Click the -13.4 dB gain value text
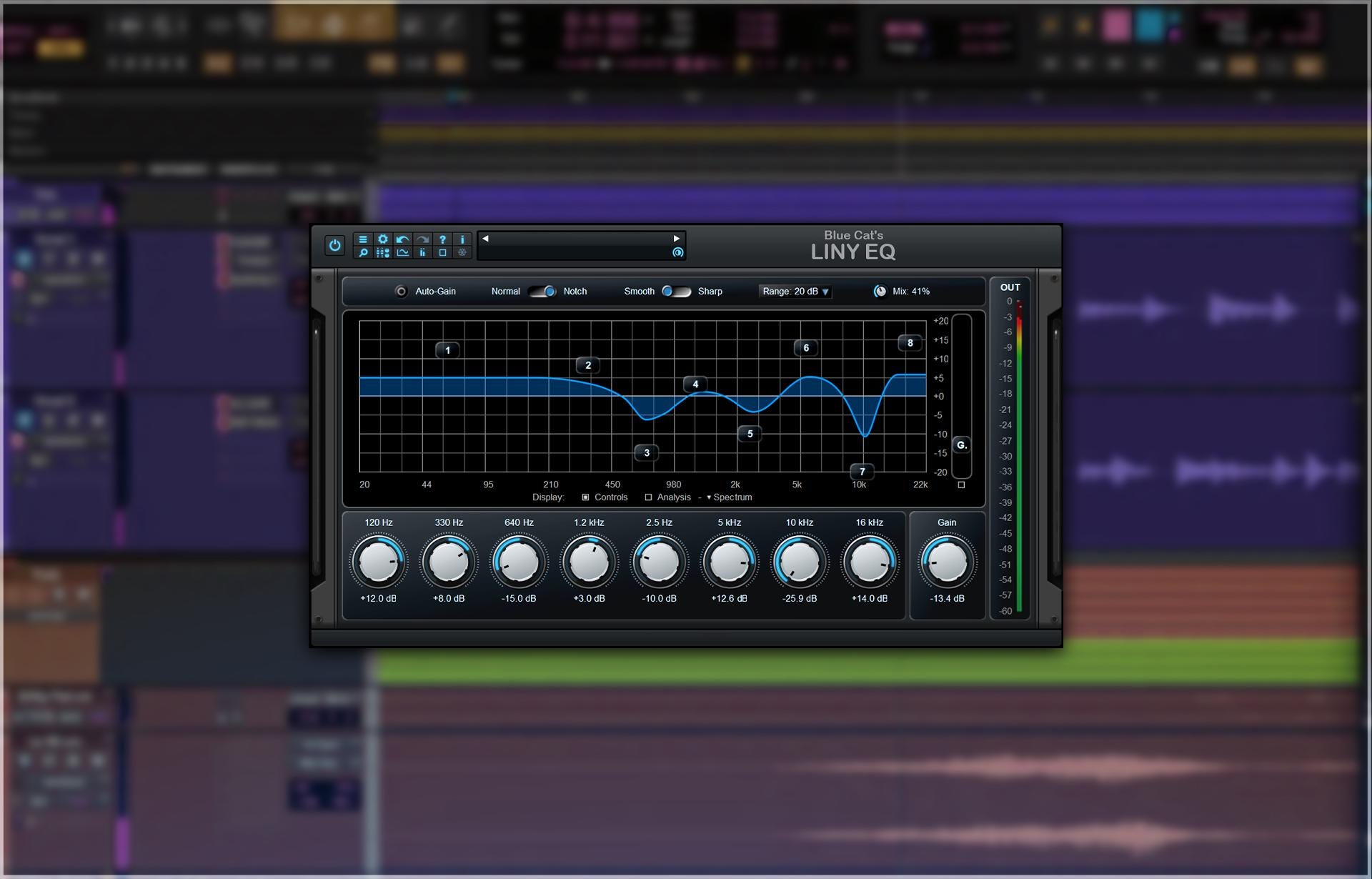The height and width of the screenshot is (879, 1372). (x=947, y=599)
